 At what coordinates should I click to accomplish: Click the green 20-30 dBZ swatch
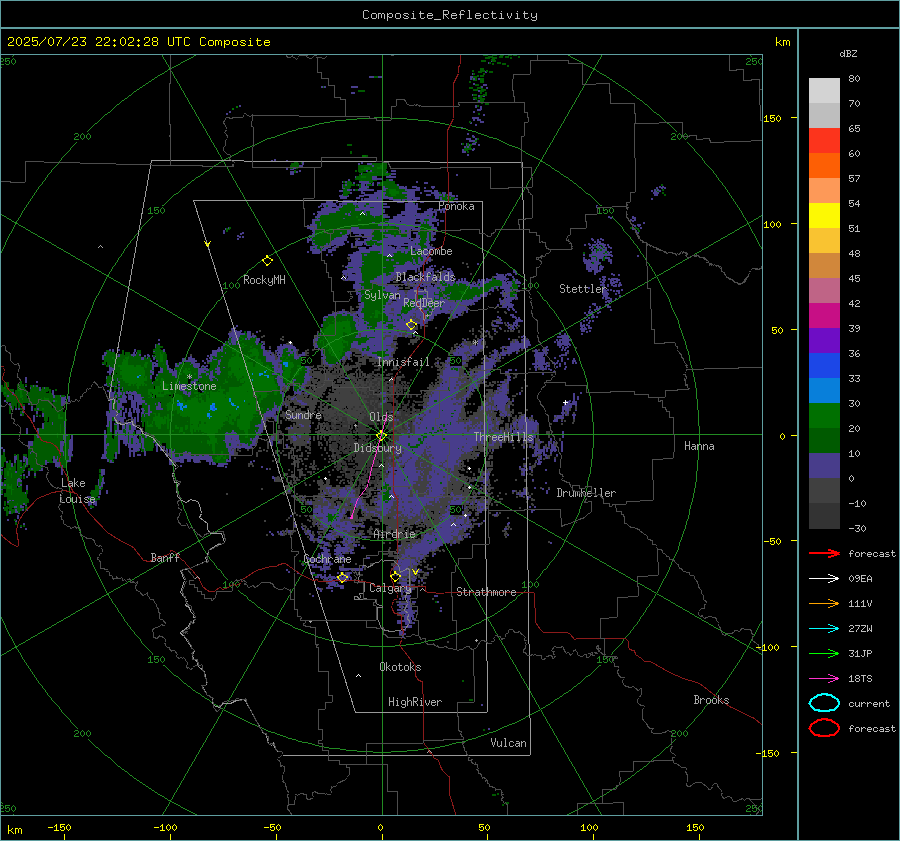(x=824, y=416)
